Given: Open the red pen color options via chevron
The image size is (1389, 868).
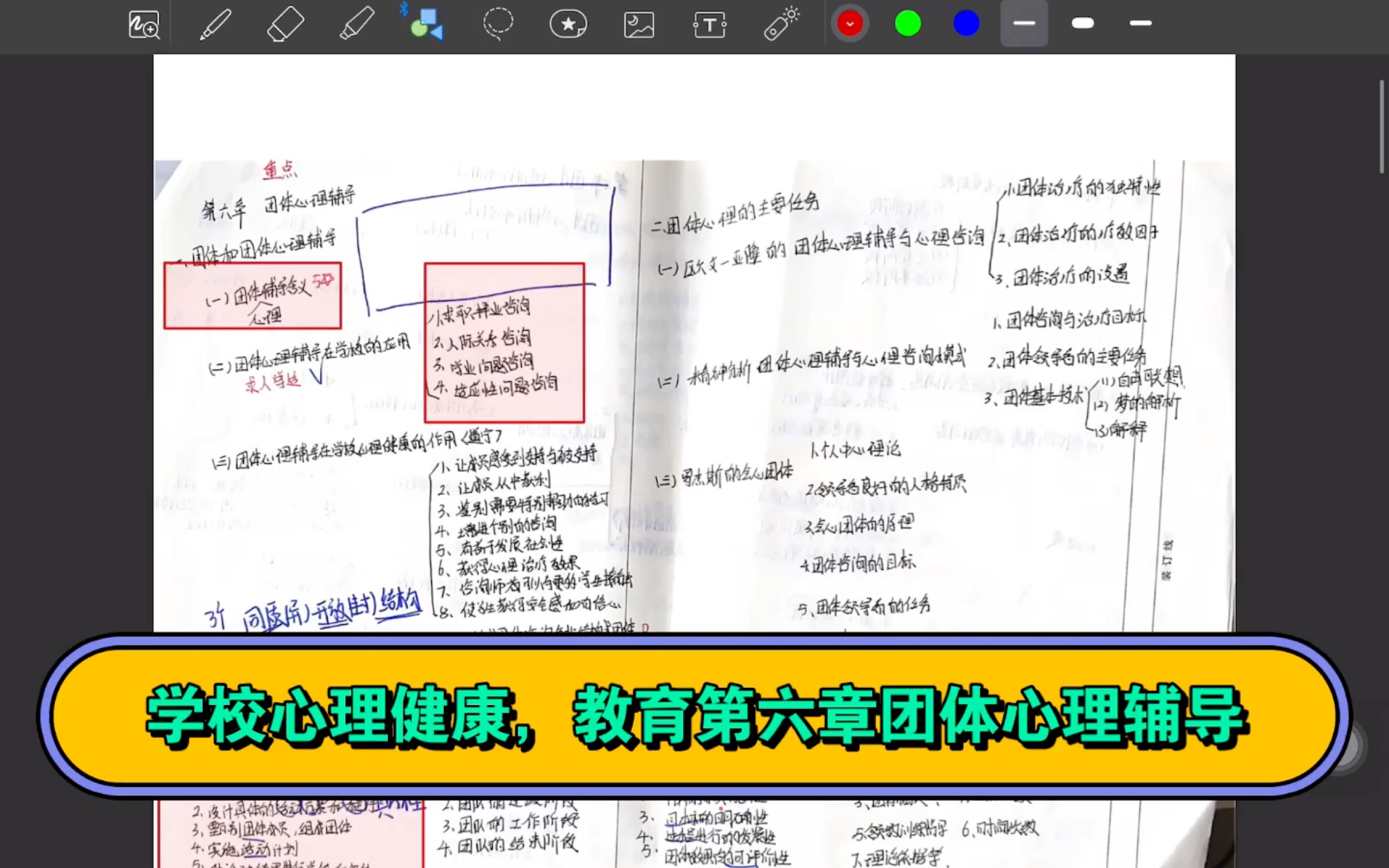Looking at the screenshot, I should 849,24.
